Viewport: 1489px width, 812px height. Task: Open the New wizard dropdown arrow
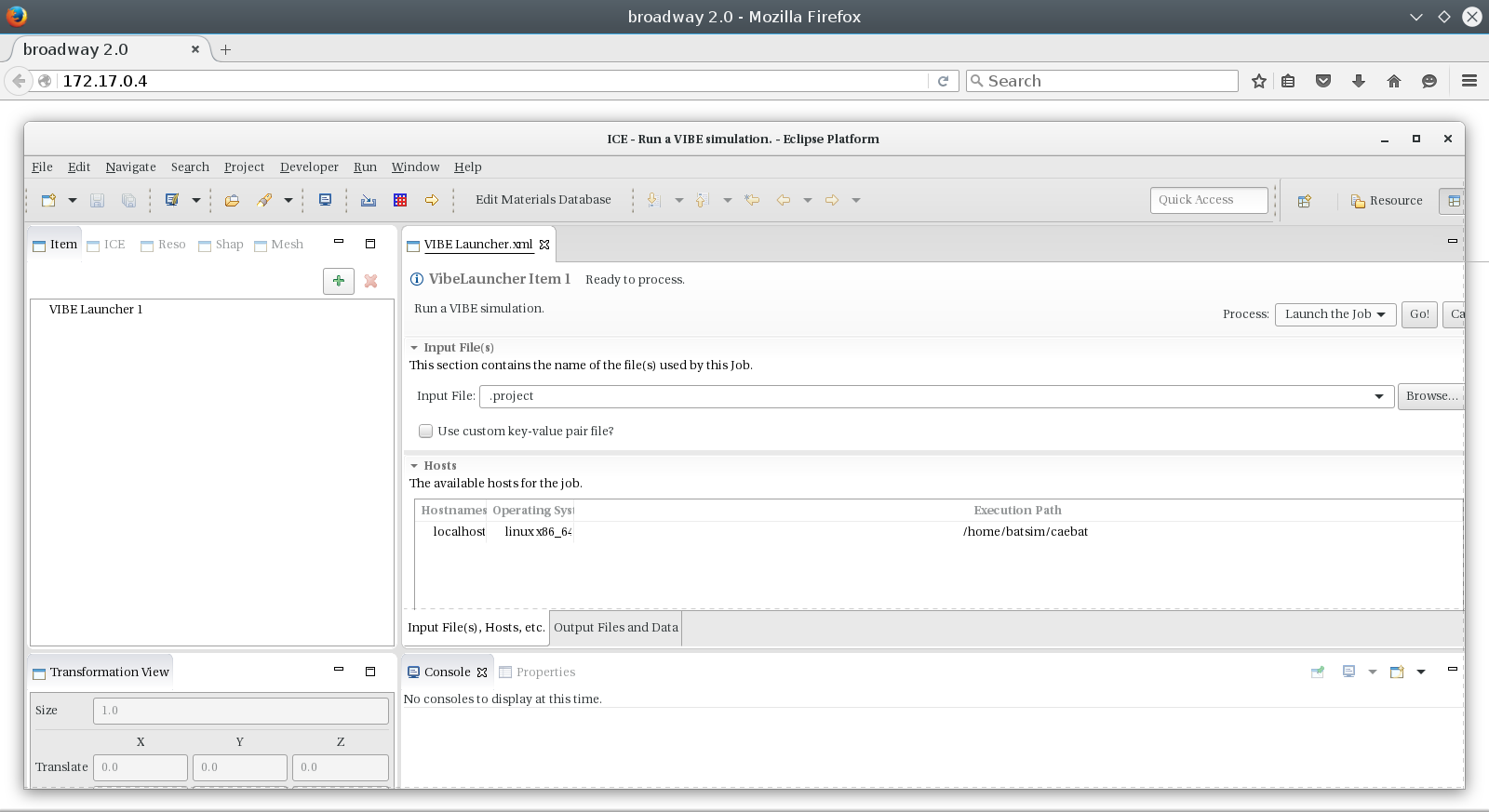pyautogui.click(x=72, y=200)
